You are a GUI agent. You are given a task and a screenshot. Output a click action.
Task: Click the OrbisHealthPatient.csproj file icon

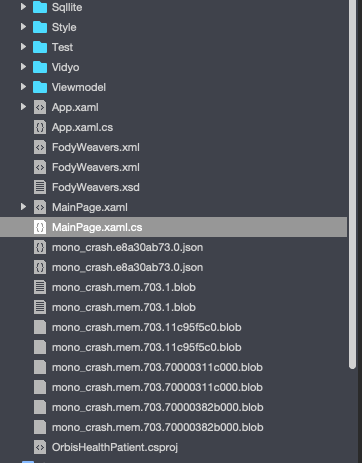pyautogui.click(x=40, y=447)
